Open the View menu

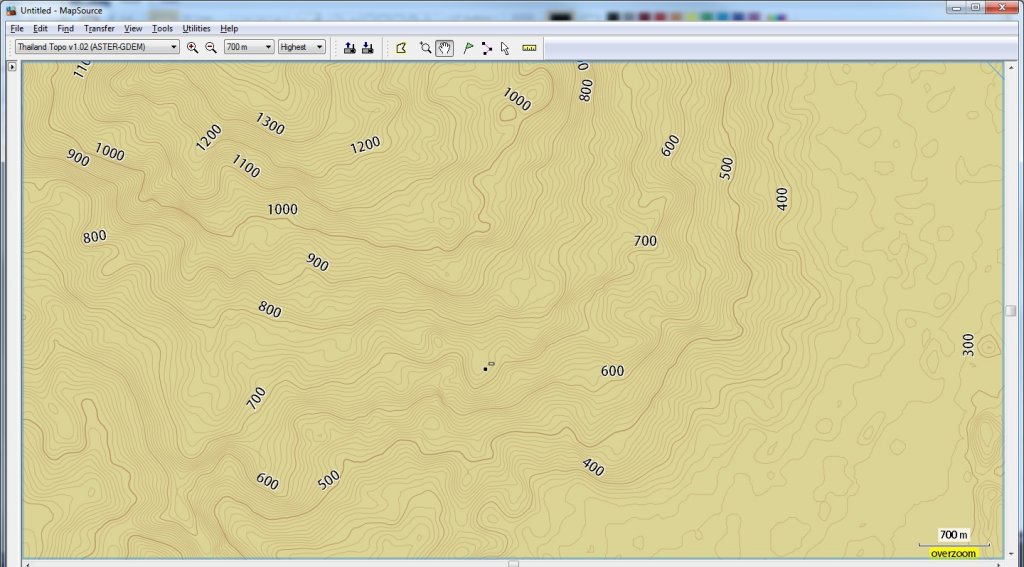pyautogui.click(x=133, y=29)
